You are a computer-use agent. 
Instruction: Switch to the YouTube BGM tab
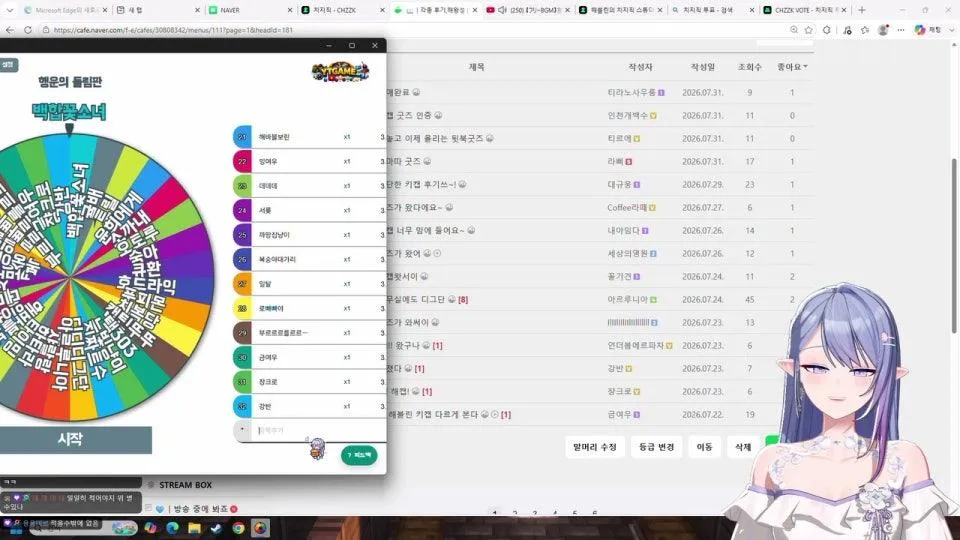pyautogui.click(x=528, y=10)
